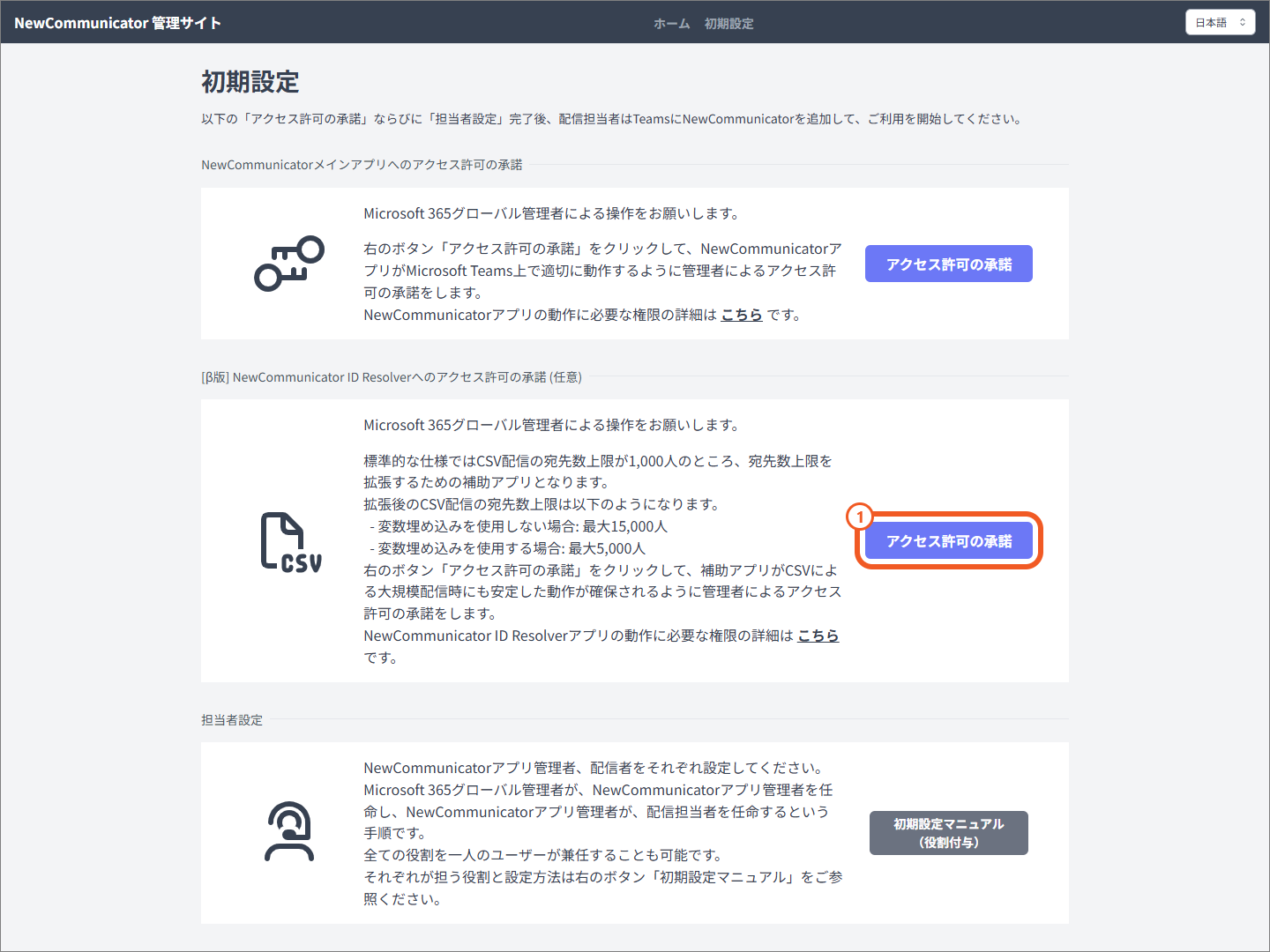1270x952 pixels.
Task: Click the CSV file icon
Action: (291, 541)
